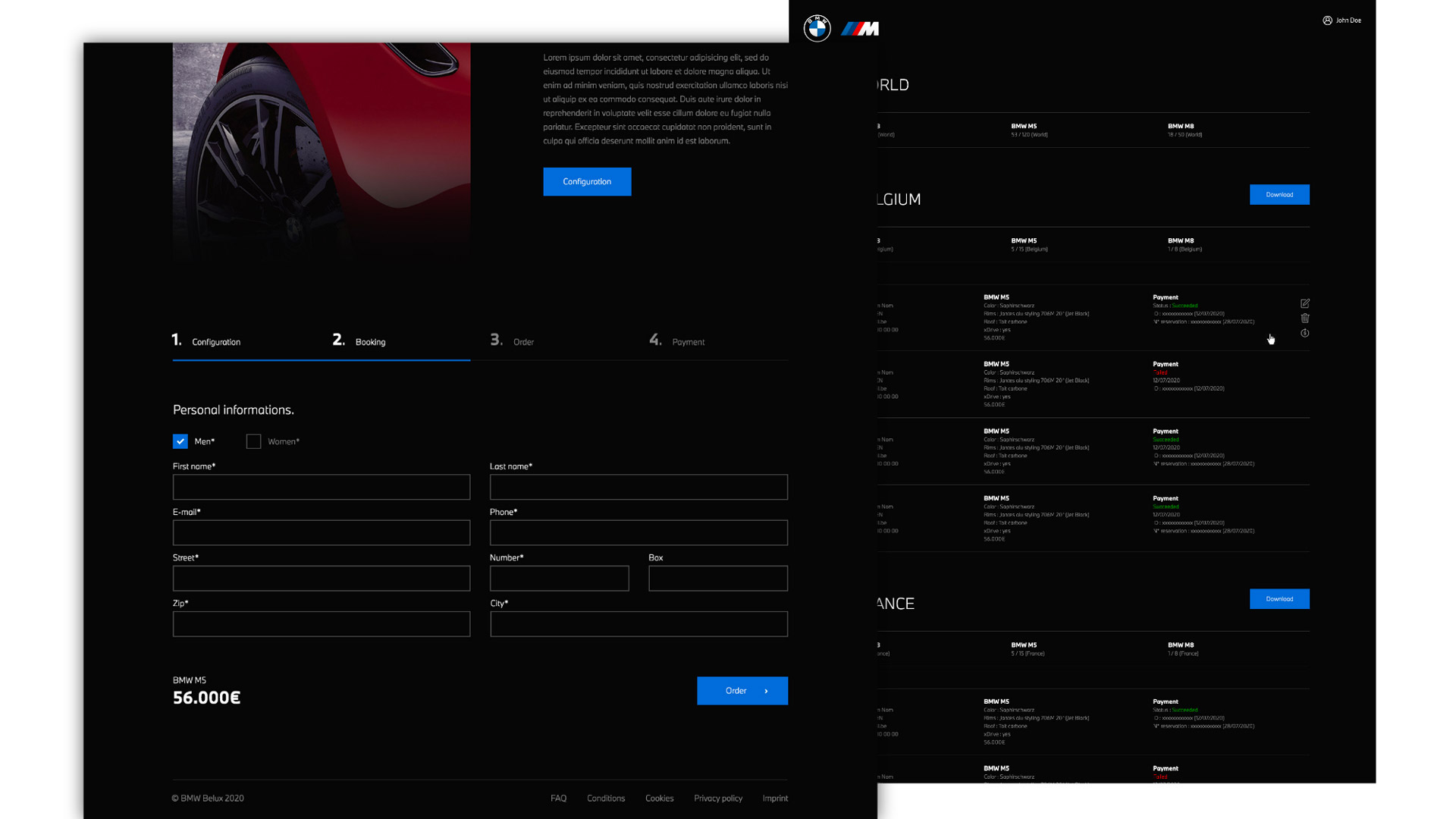Open step 4 Payment tab
This screenshot has height=819, width=1456.
[x=677, y=341]
